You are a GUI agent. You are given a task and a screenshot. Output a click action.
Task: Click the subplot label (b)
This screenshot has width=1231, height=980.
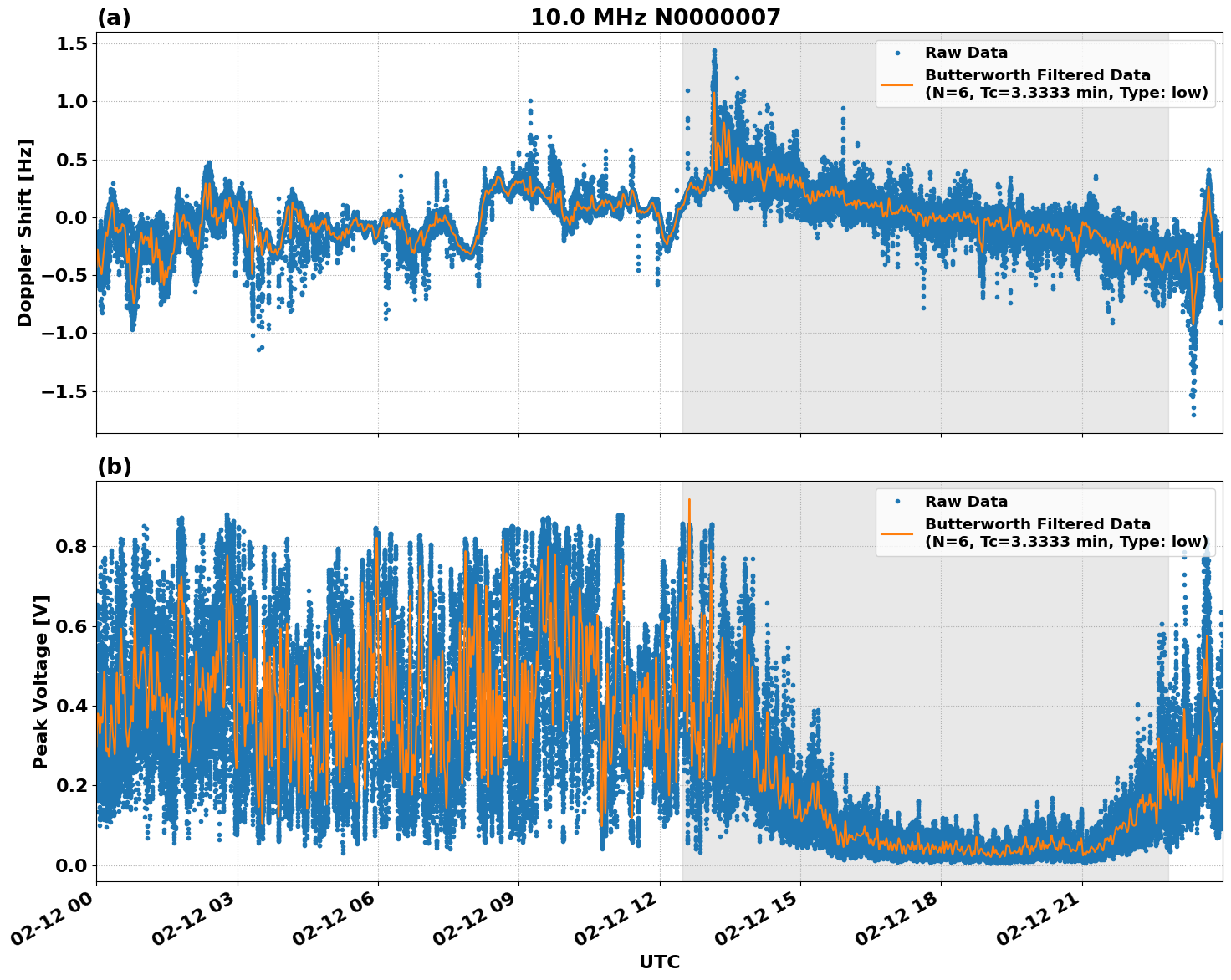point(115,467)
